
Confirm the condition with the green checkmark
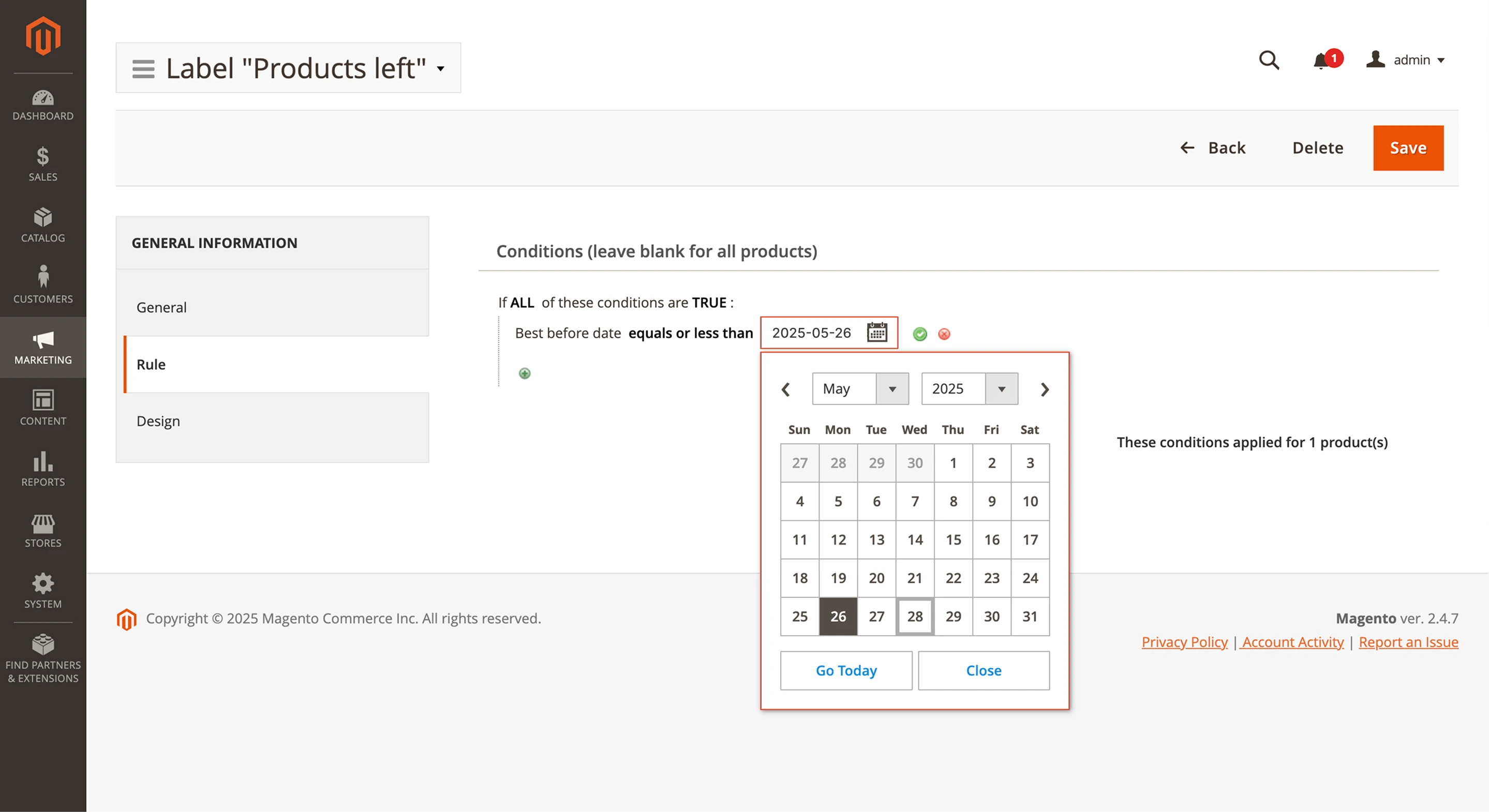click(920, 334)
